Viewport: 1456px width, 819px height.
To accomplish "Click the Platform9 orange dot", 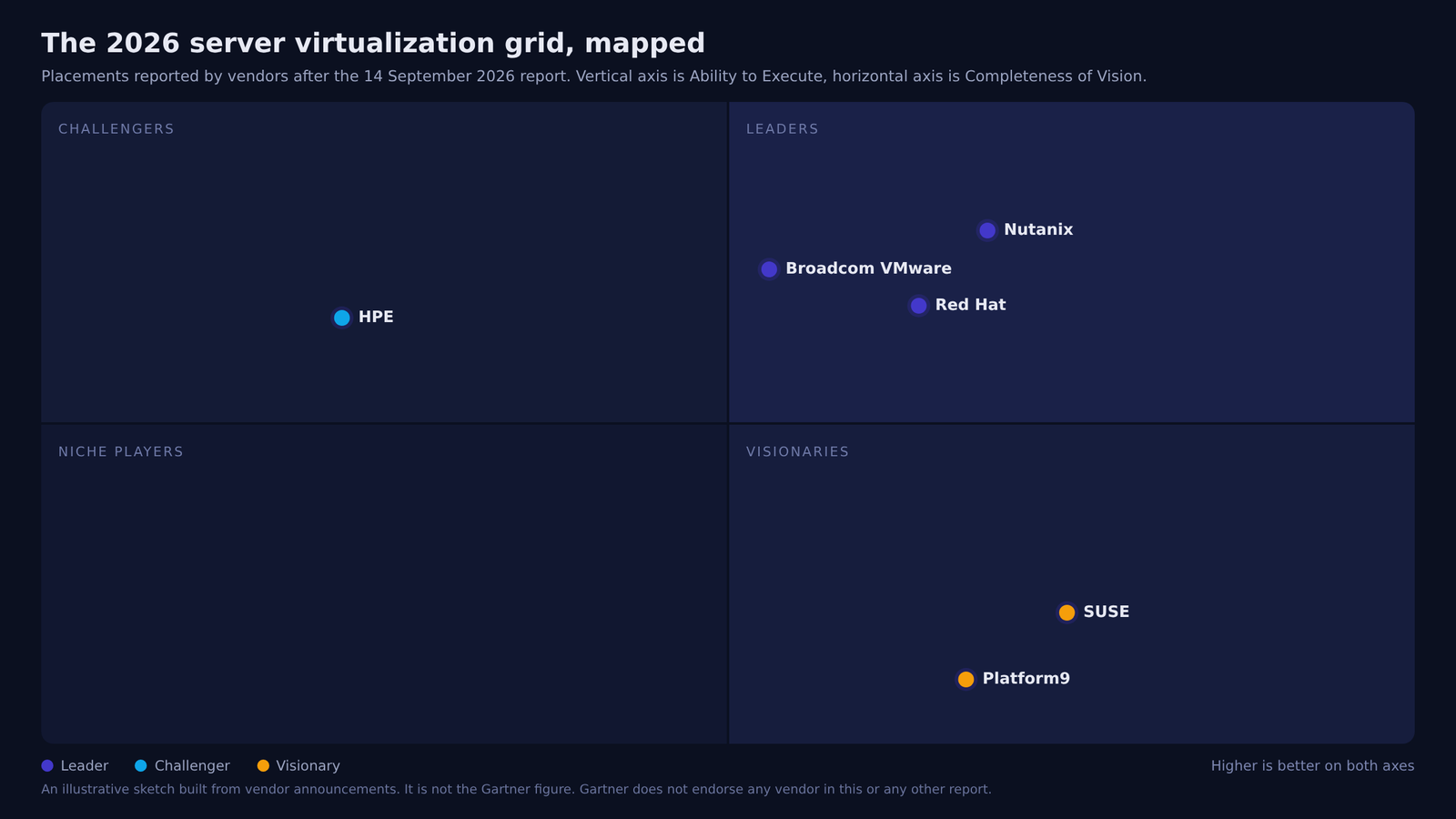I will pos(966,679).
